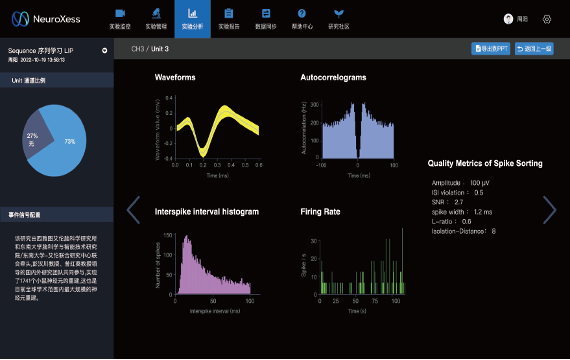The height and width of the screenshot is (360, 570).
Task: Click the NeuroXess logo
Action: click(x=46, y=19)
